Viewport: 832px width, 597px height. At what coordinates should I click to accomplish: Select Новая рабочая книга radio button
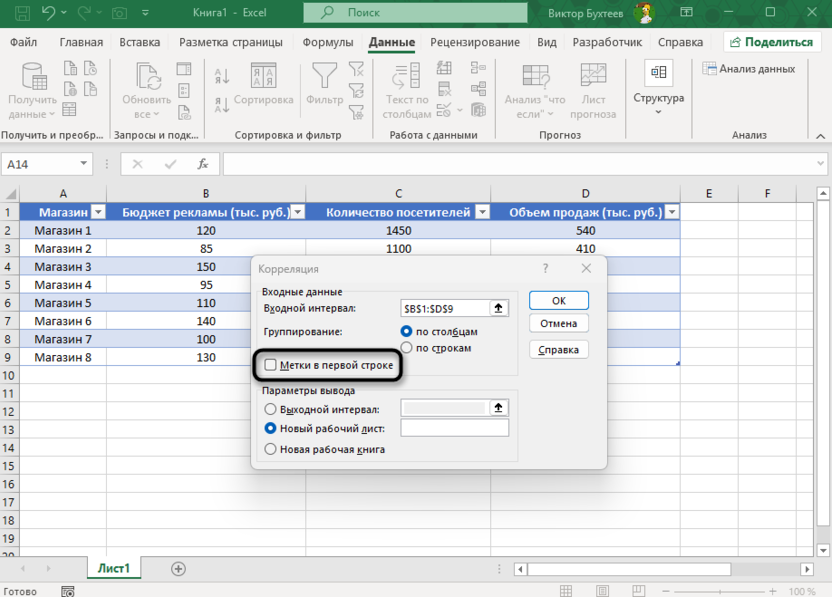point(271,449)
